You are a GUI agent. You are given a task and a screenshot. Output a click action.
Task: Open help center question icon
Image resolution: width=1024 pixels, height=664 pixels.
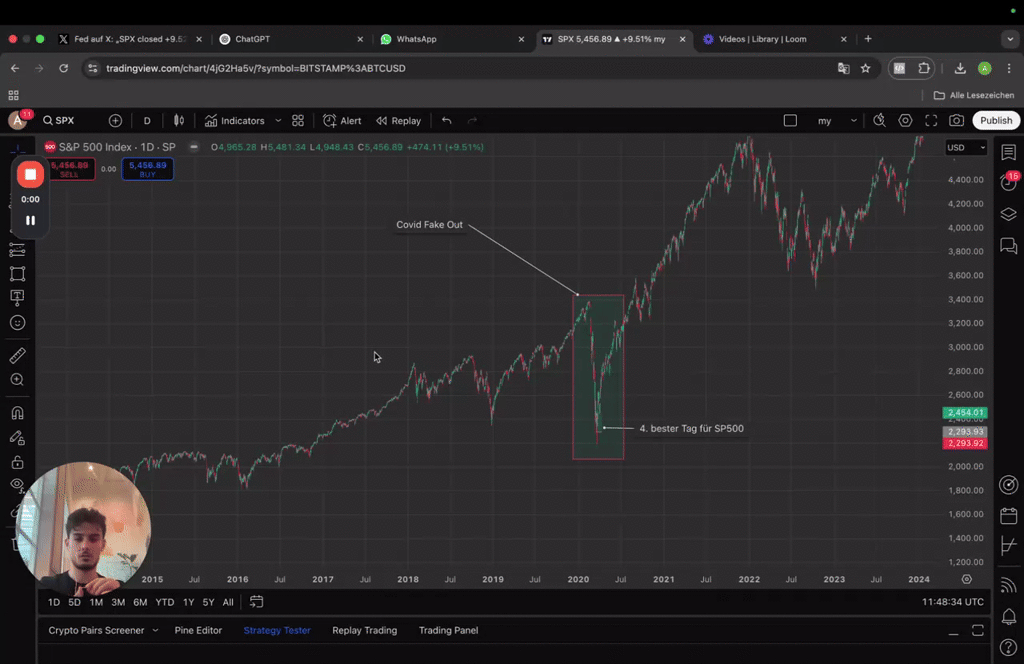1008,648
